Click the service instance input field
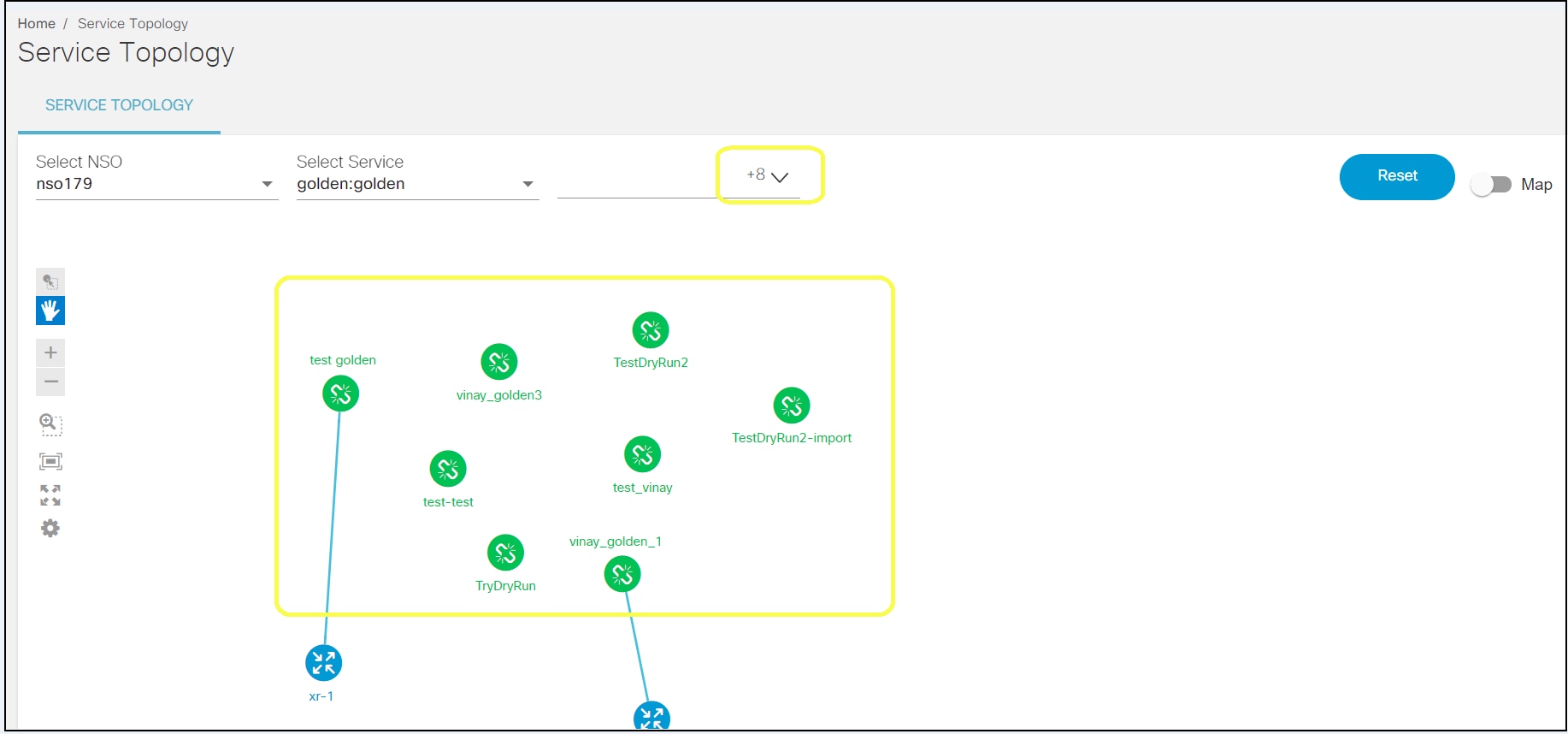The image size is (1568, 734). pos(637,182)
